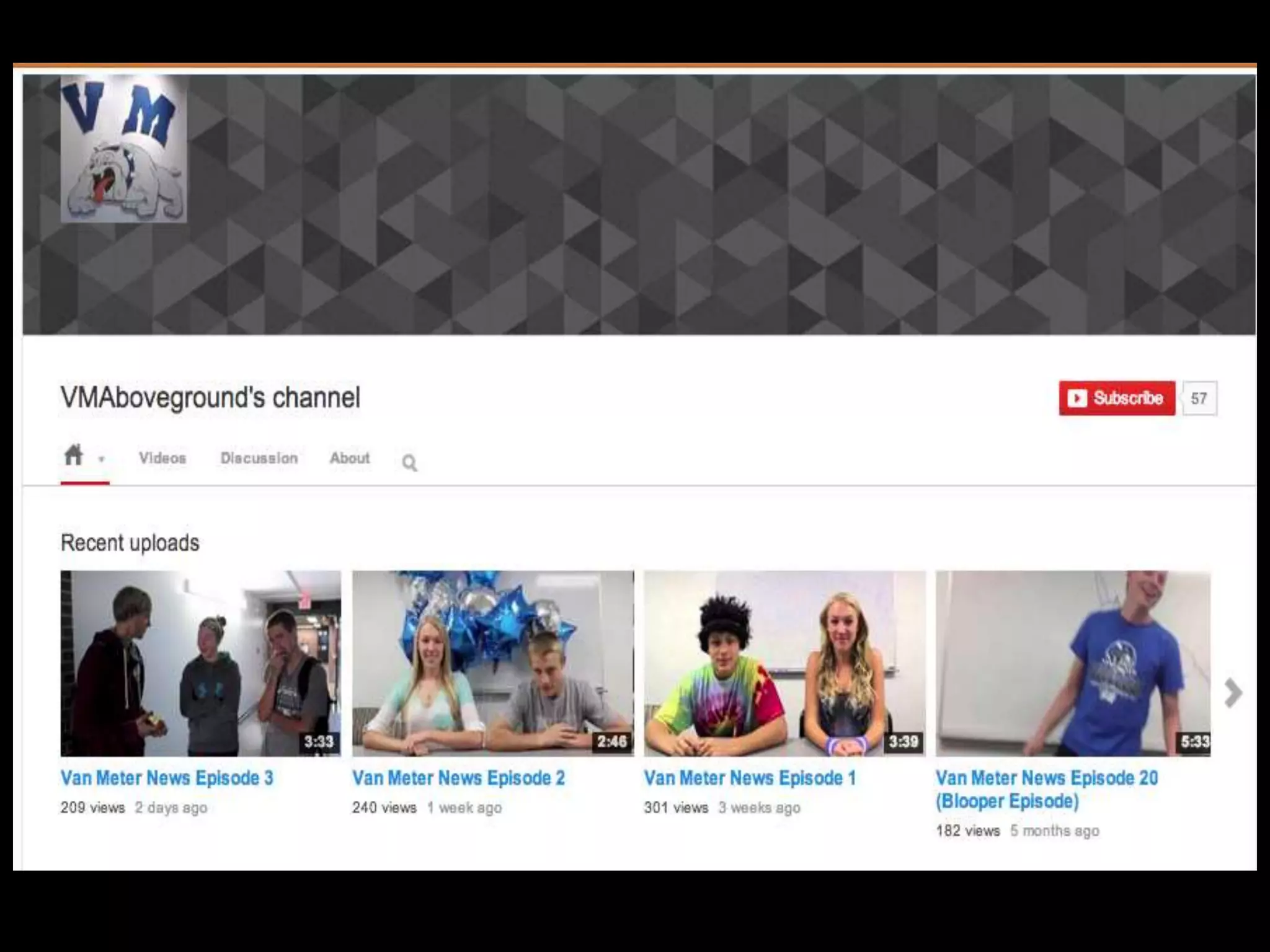The width and height of the screenshot is (1270, 952).
Task: Click Van Meter News Episode 1 title link
Action: click(750, 778)
